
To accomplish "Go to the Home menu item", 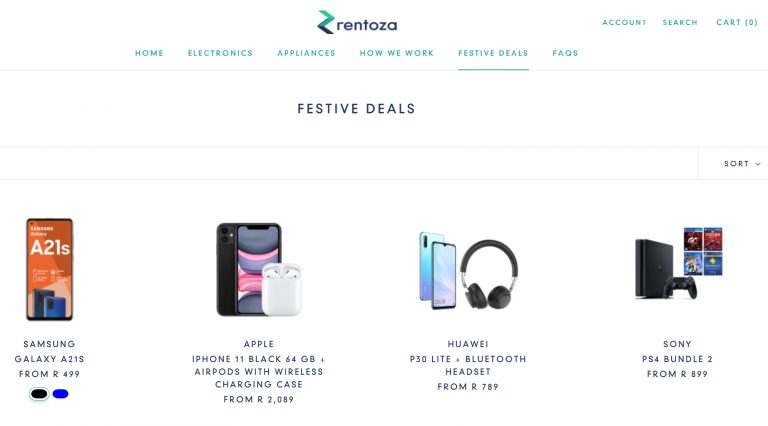I will pos(150,53).
